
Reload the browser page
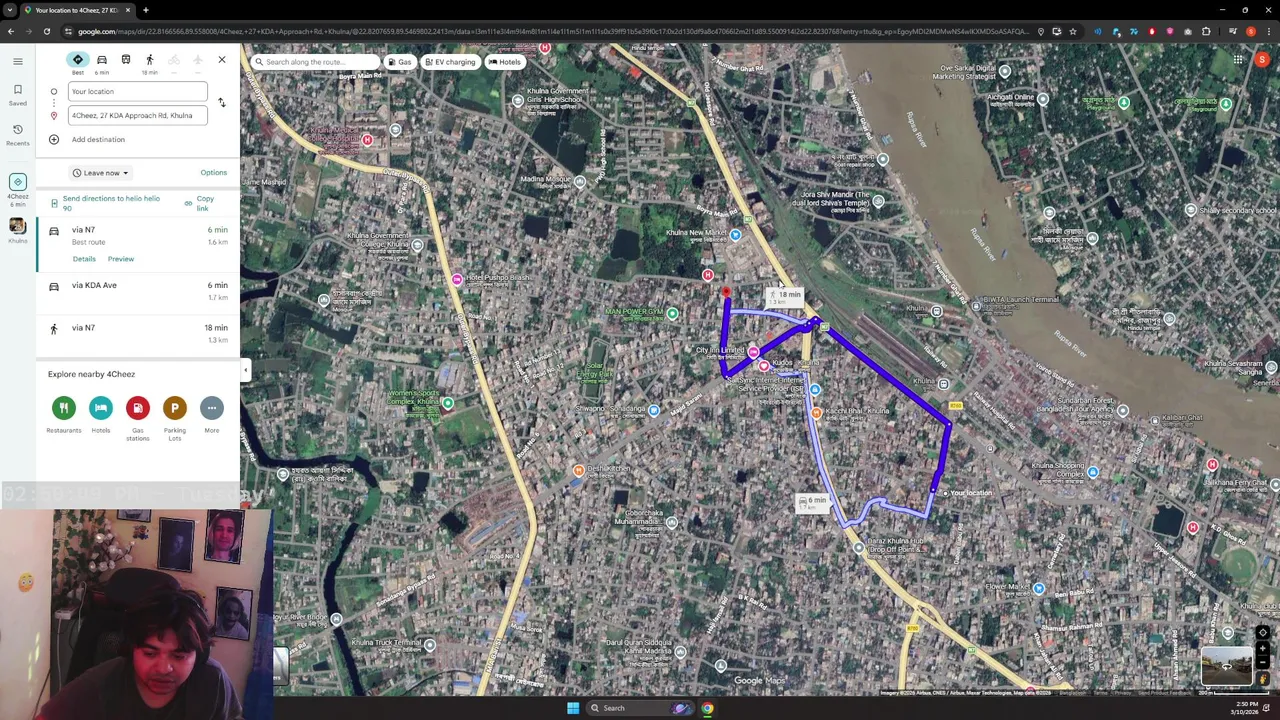point(46,32)
